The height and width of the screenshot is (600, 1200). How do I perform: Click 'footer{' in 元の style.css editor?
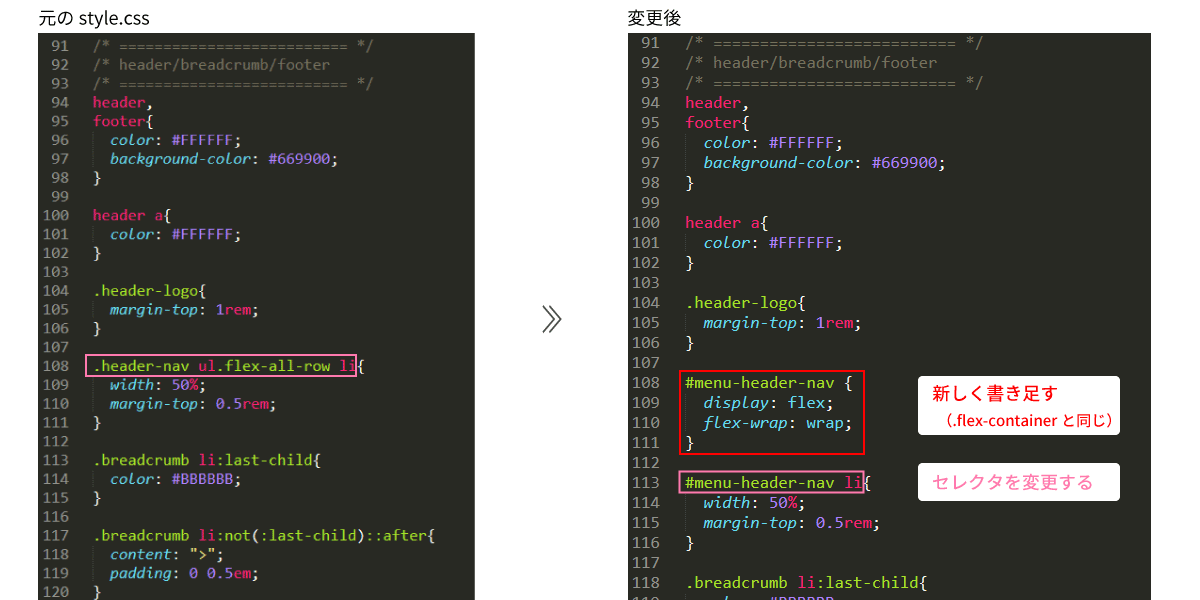pyautogui.click(x=125, y=121)
